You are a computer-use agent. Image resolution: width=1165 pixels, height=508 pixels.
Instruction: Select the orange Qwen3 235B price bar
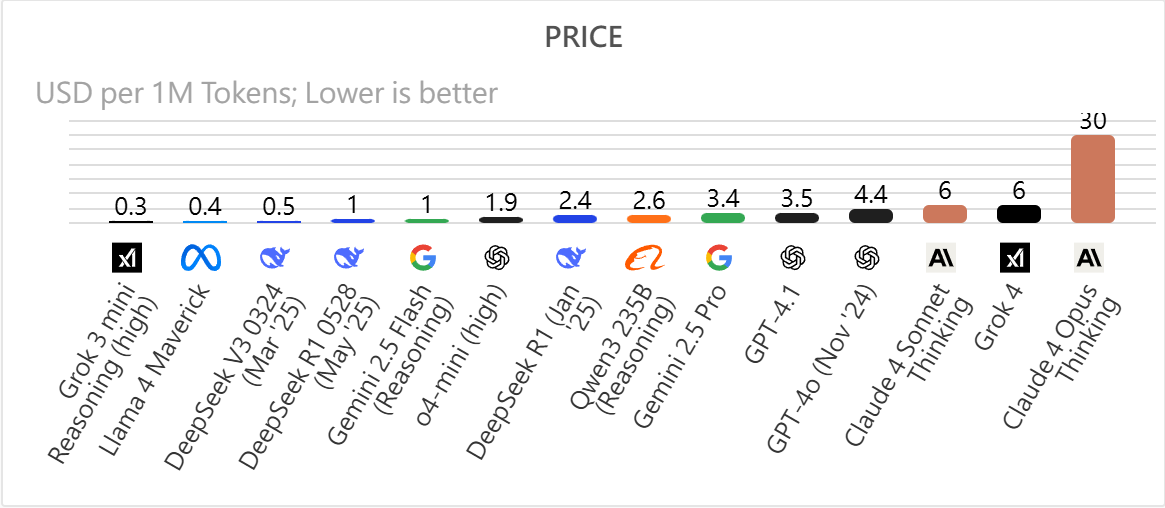(649, 218)
